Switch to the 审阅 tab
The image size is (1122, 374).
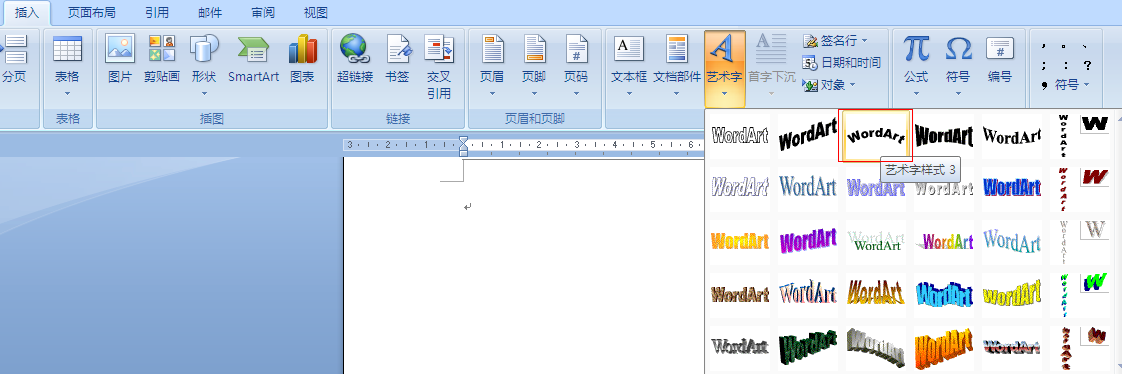[x=263, y=12]
